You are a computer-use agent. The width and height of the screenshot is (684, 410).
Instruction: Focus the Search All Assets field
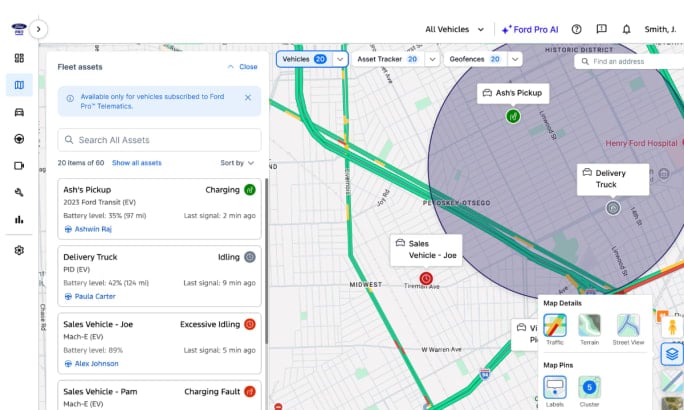coord(160,140)
